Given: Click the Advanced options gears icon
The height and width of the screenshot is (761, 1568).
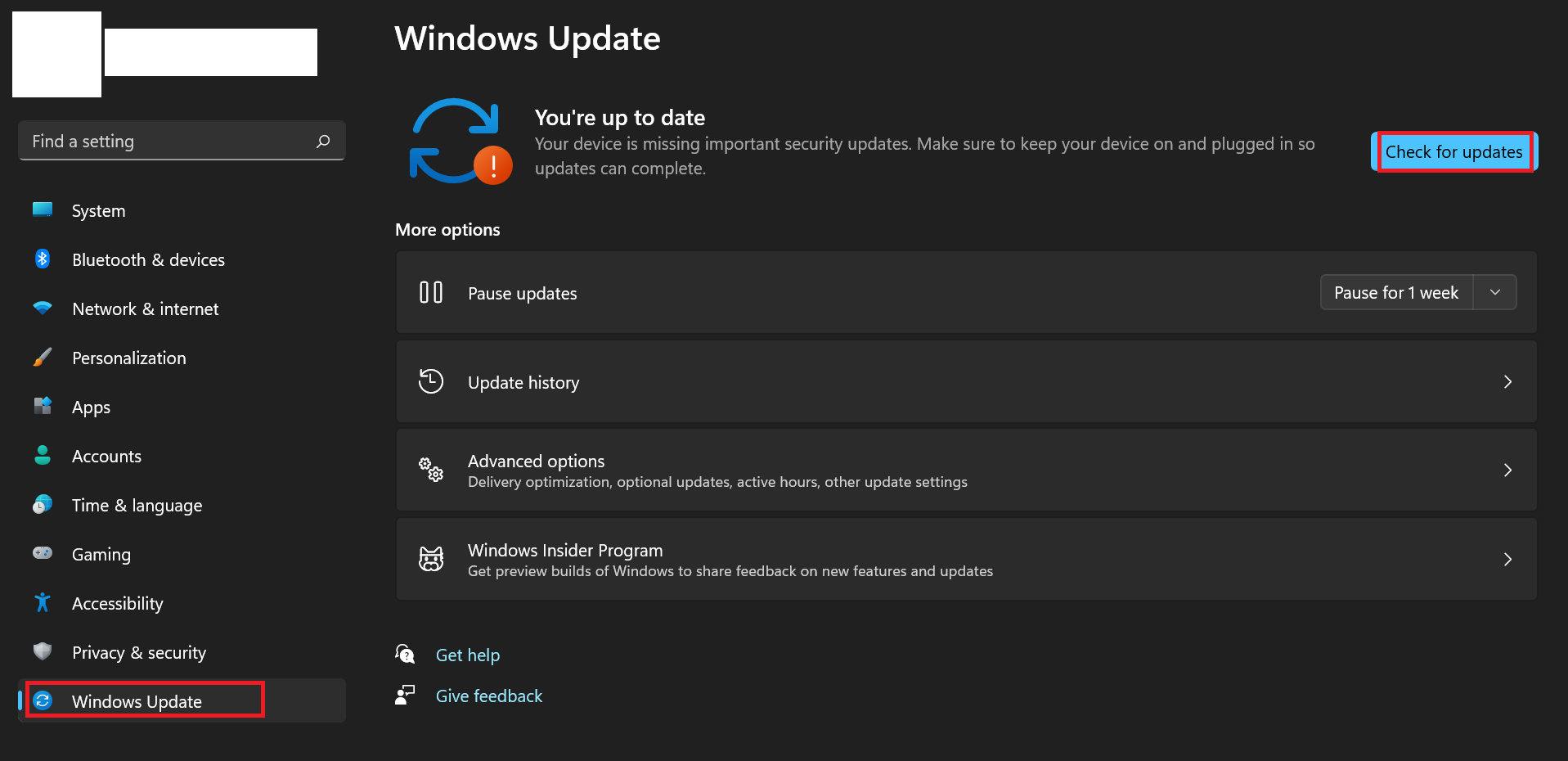Looking at the screenshot, I should point(431,470).
